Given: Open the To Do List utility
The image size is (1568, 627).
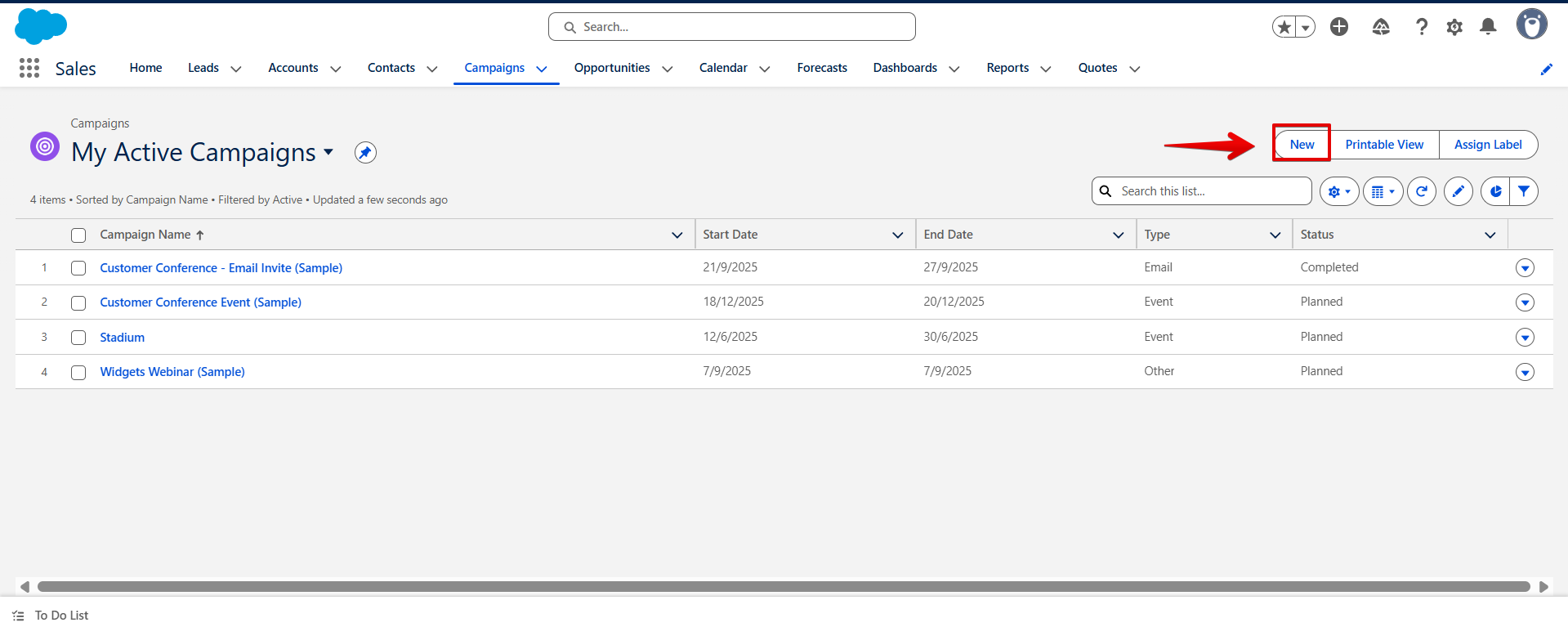Looking at the screenshot, I should click(x=51, y=616).
